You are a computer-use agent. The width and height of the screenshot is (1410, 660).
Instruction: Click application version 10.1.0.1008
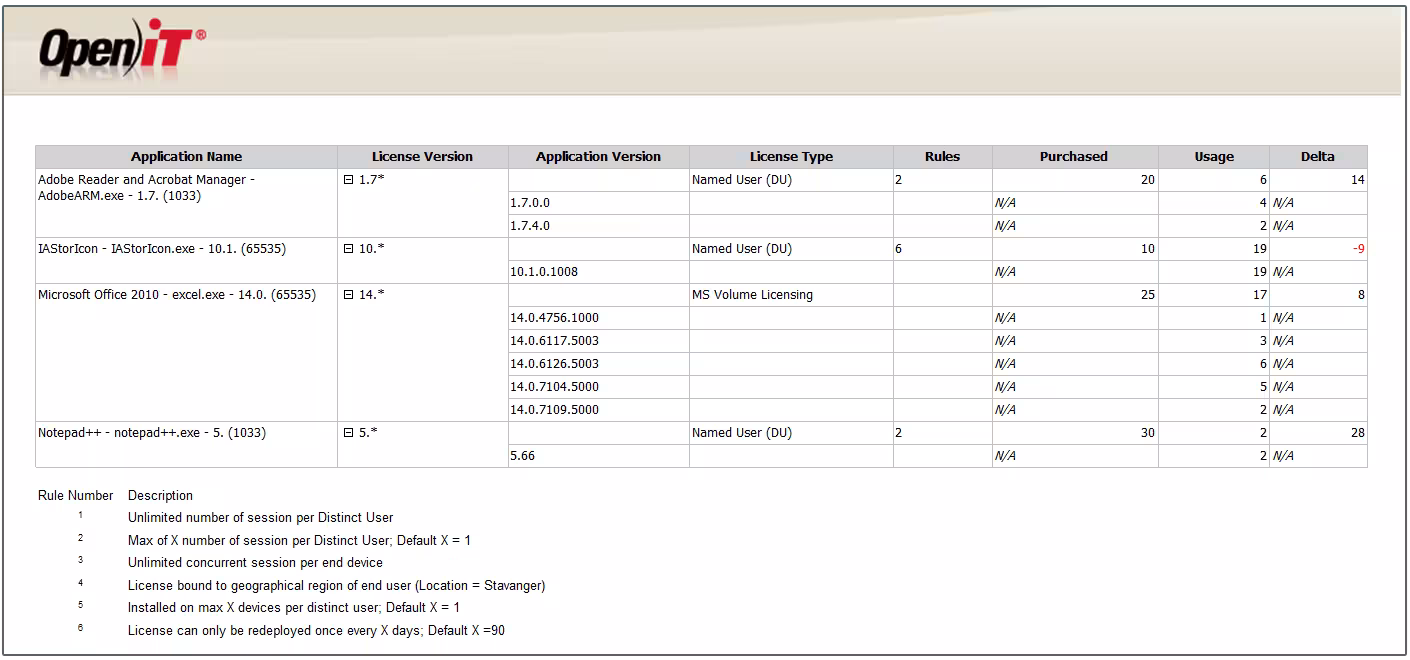click(544, 272)
